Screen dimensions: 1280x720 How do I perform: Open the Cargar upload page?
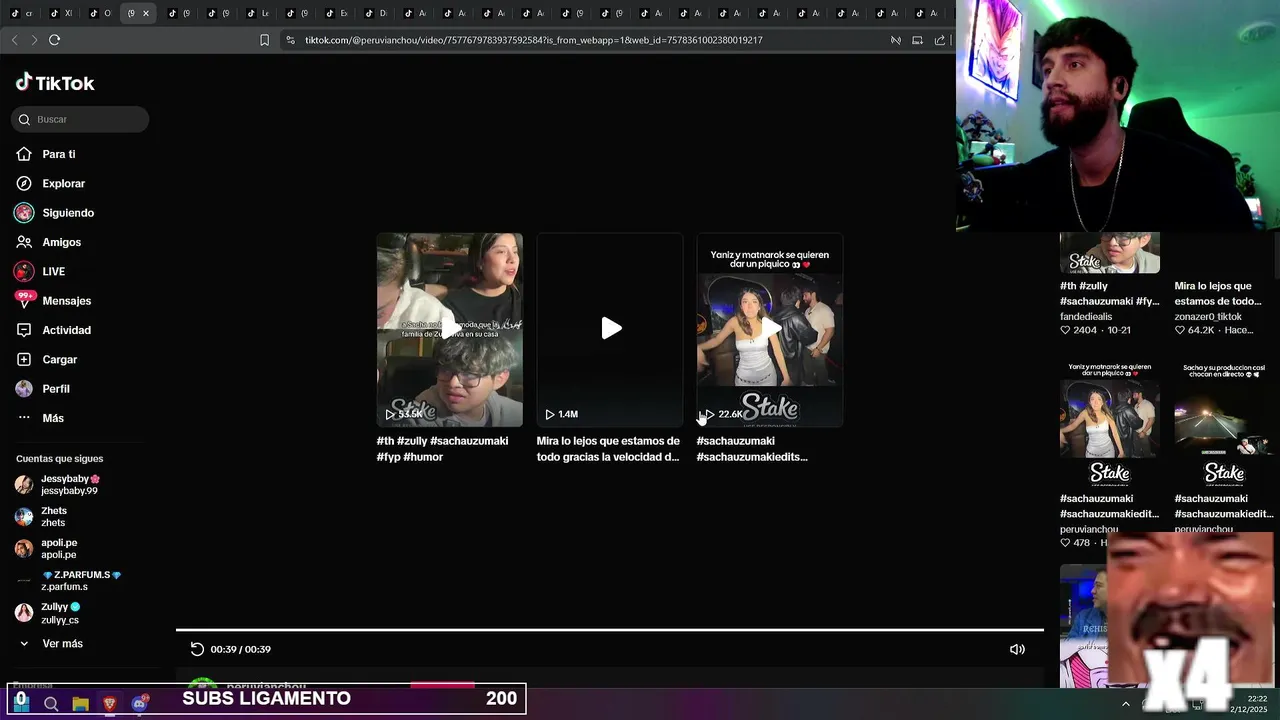click(x=59, y=359)
